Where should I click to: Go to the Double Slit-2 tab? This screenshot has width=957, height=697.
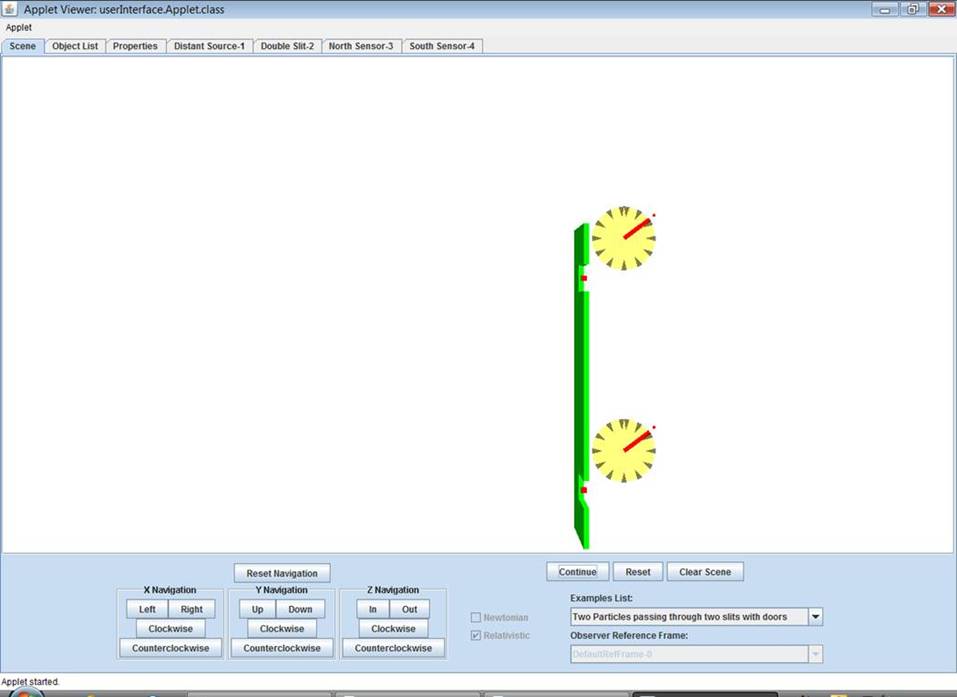[x=287, y=46]
